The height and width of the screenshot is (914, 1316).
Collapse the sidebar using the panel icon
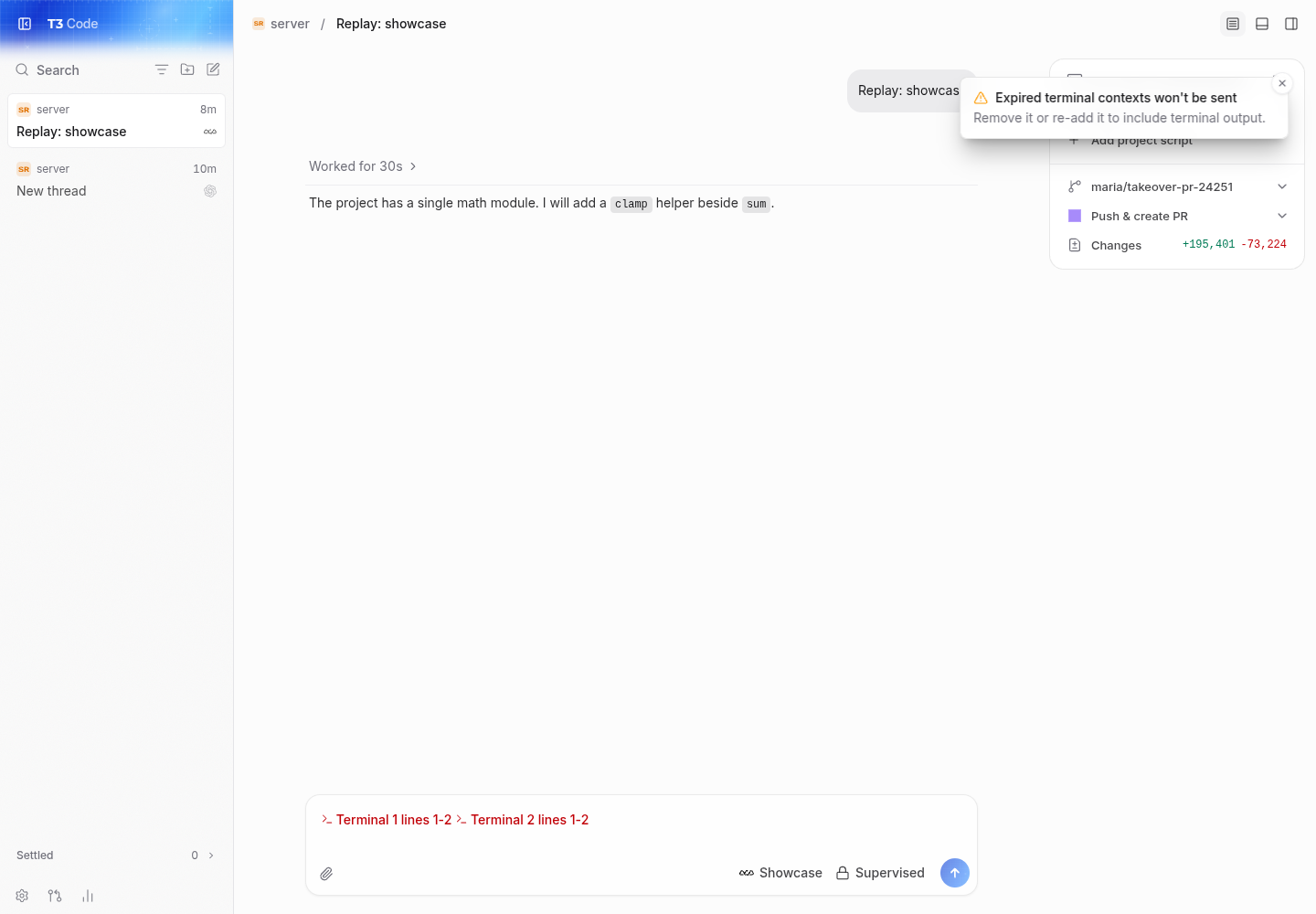(25, 24)
